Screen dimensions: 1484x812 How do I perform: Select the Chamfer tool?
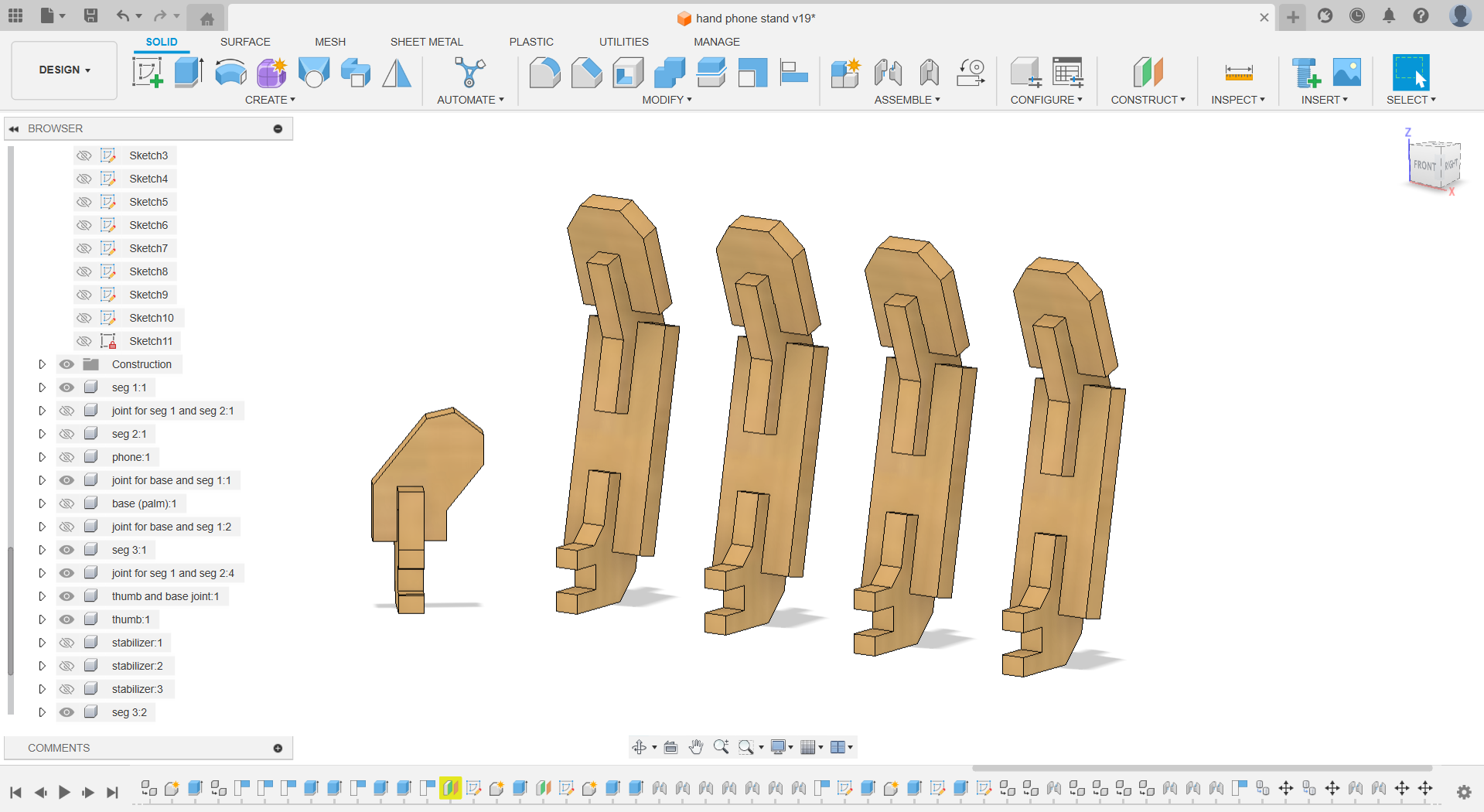click(587, 73)
